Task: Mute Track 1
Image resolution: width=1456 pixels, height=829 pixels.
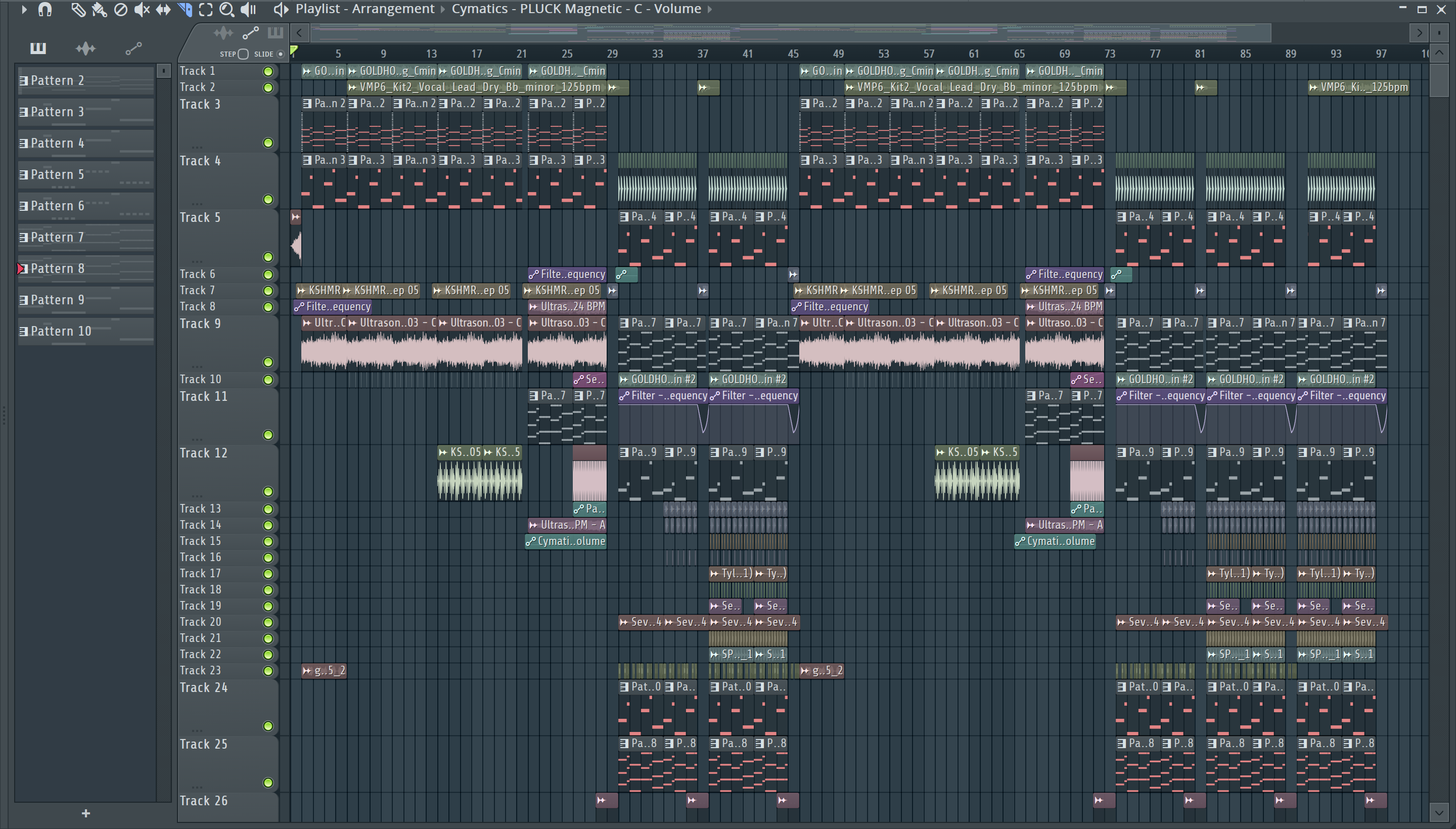Action: click(x=267, y=71)
